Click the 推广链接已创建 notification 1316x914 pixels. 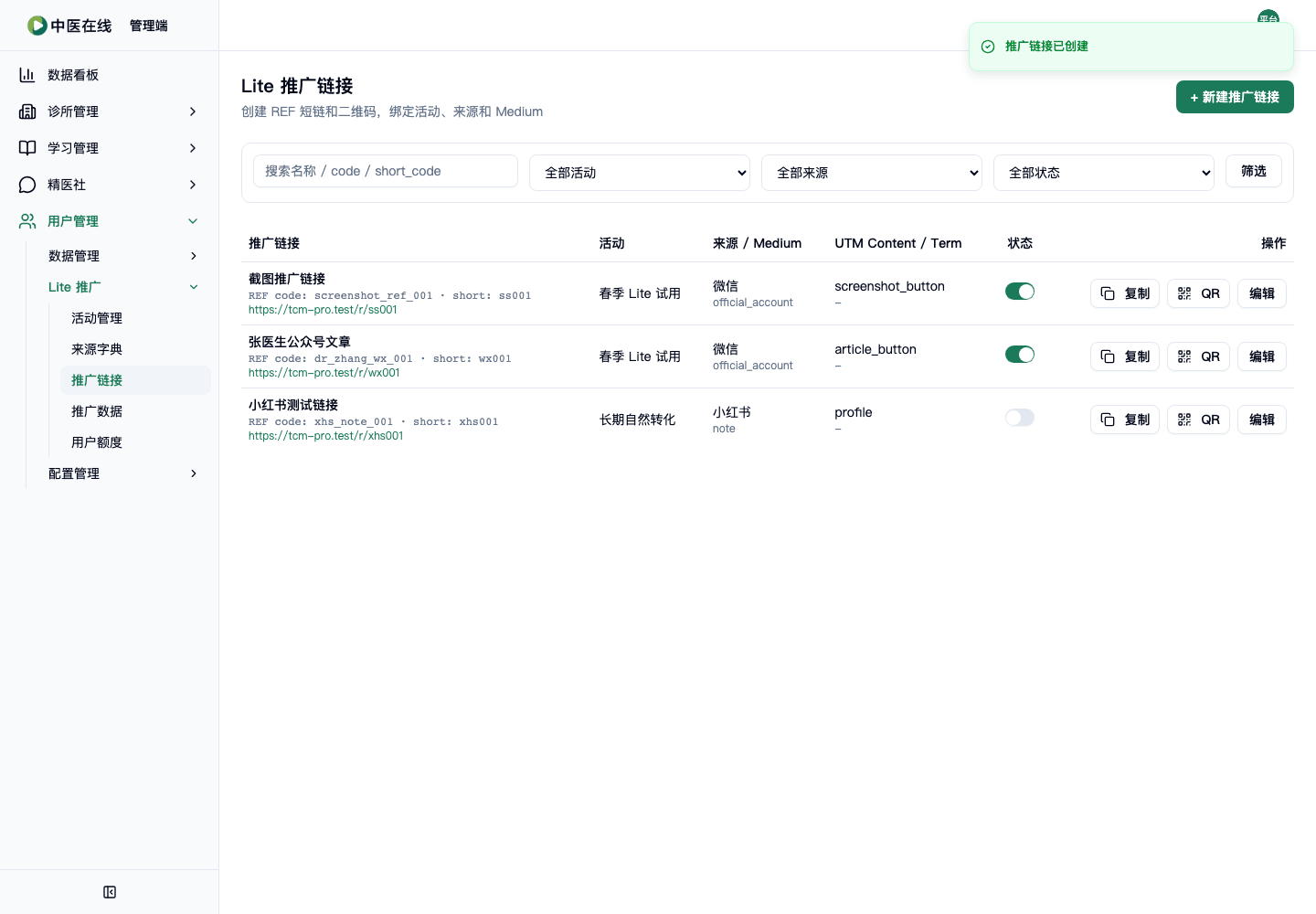point(1131,47)
